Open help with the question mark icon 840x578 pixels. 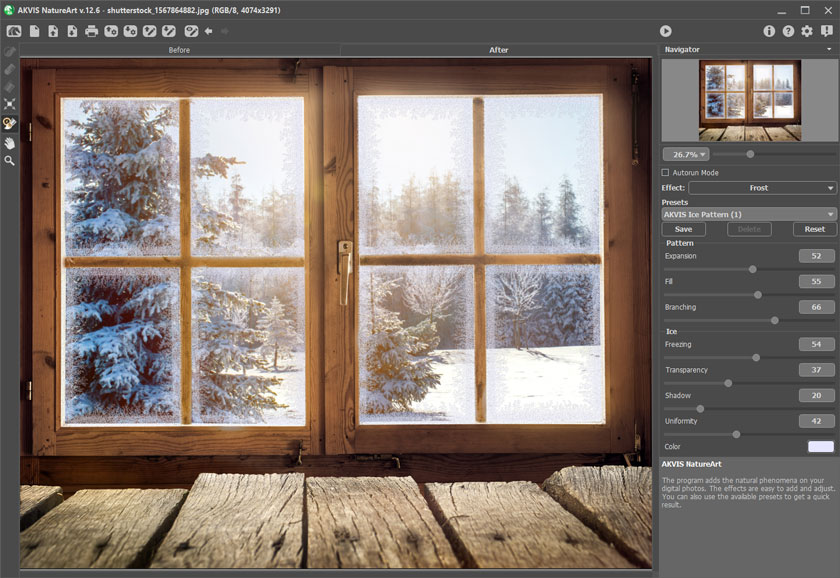788,31
